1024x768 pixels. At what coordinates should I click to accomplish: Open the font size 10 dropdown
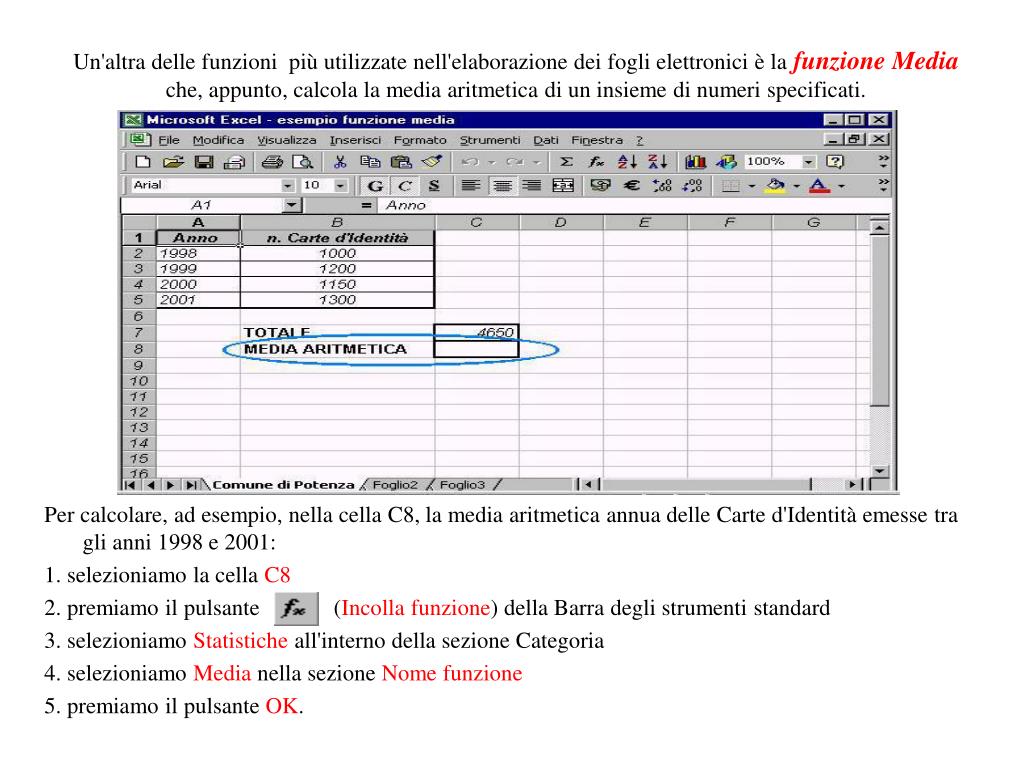pos(340,186)
